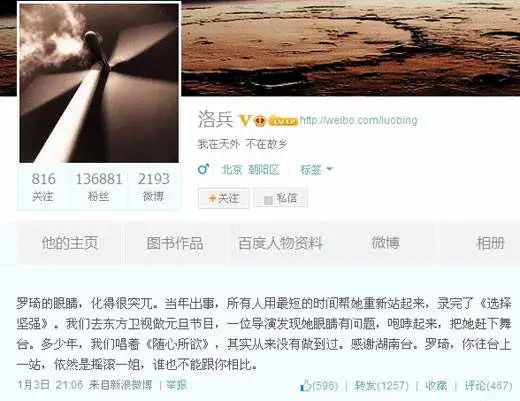The width and height of the screenshot is (520, 401).
Task: Click the orange V verified badge
Action: coord(245,120)
